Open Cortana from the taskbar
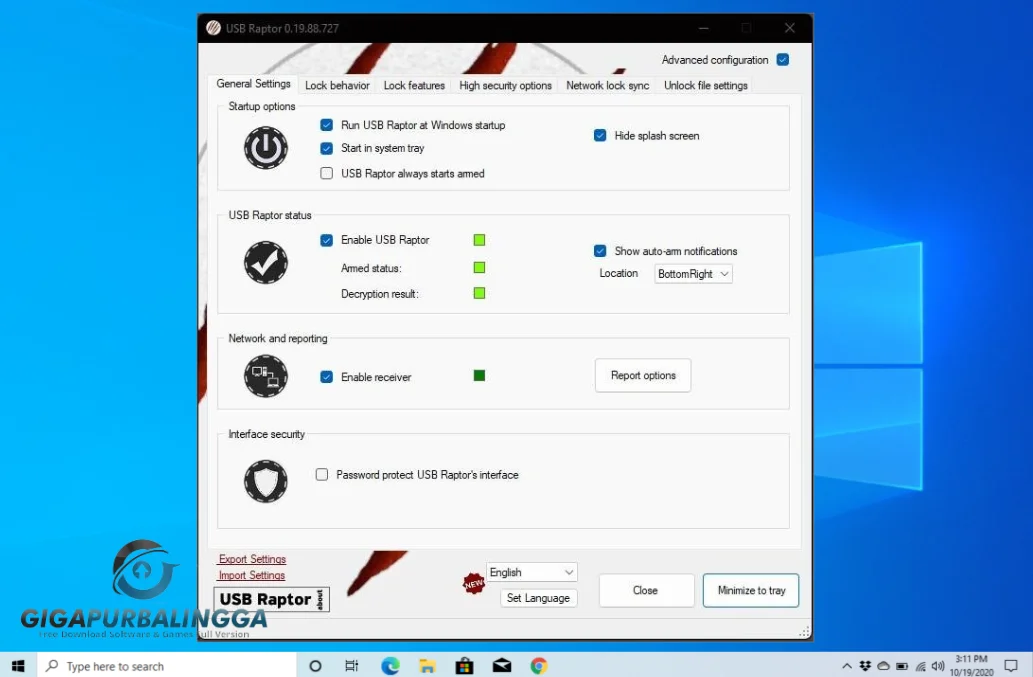This screenshot has height=677, width=1033. (x=315, y=666)
